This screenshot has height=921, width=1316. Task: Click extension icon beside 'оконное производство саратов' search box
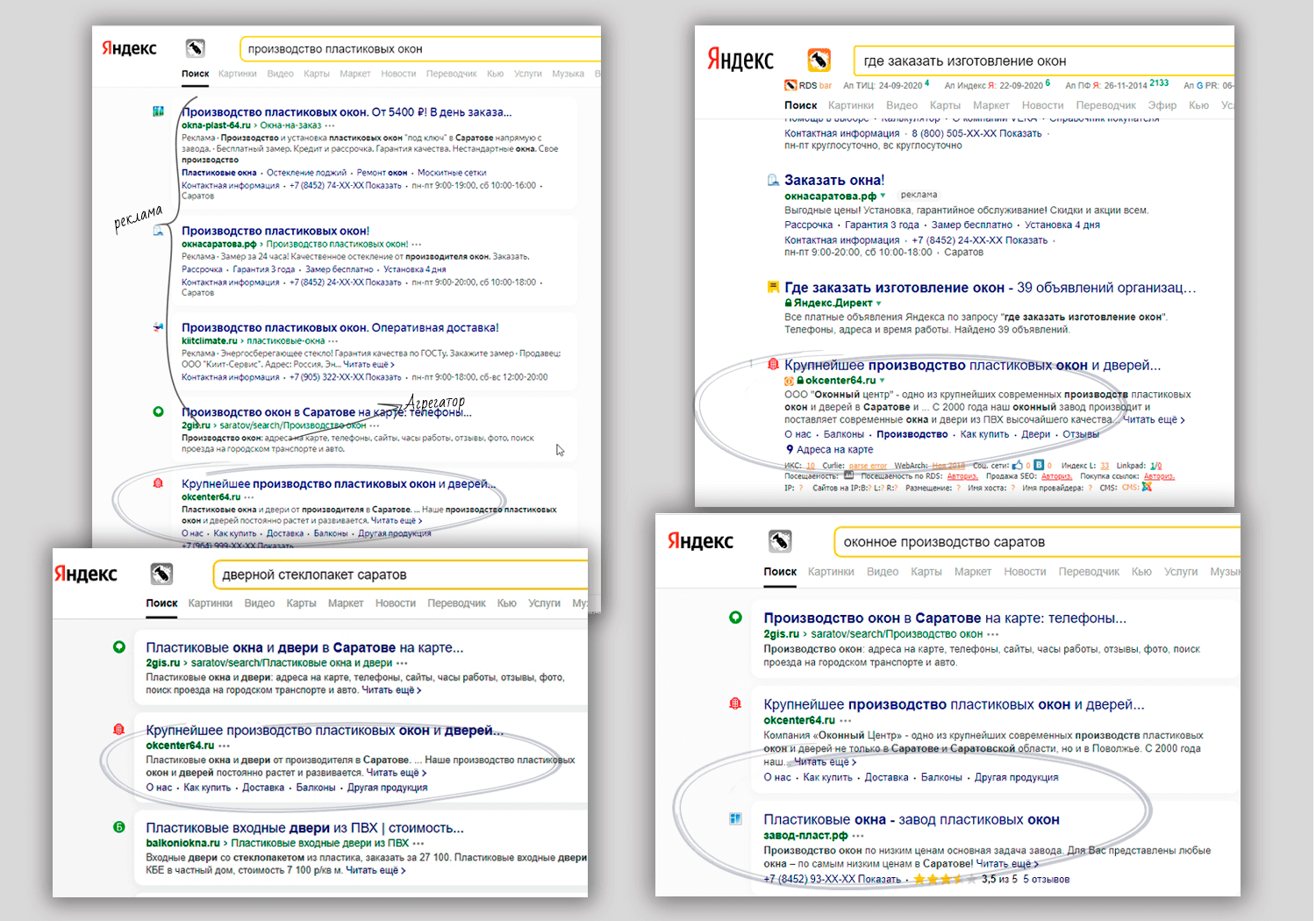[x=780, y=541]
